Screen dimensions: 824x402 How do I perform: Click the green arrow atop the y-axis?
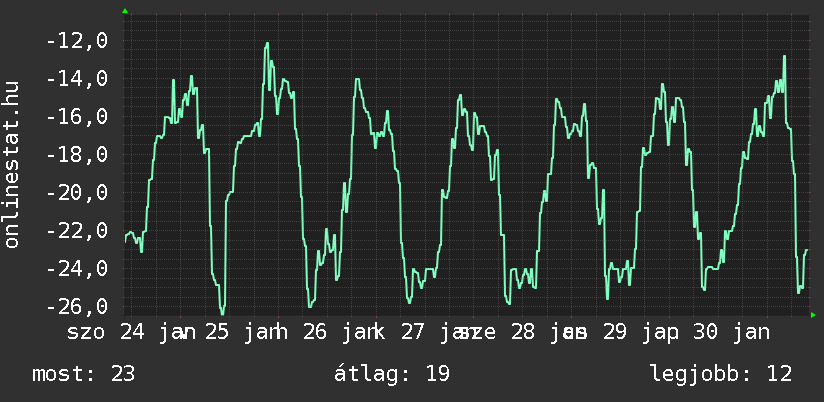[124, 11]
